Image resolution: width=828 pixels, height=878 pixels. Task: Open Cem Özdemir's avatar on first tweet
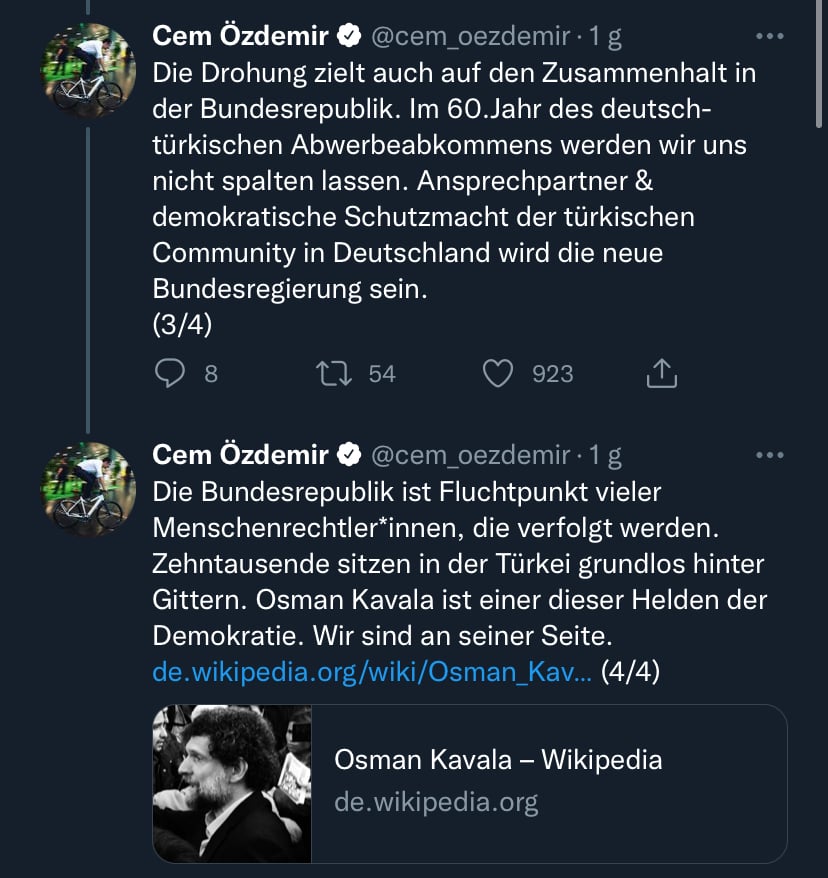[88, 70]
